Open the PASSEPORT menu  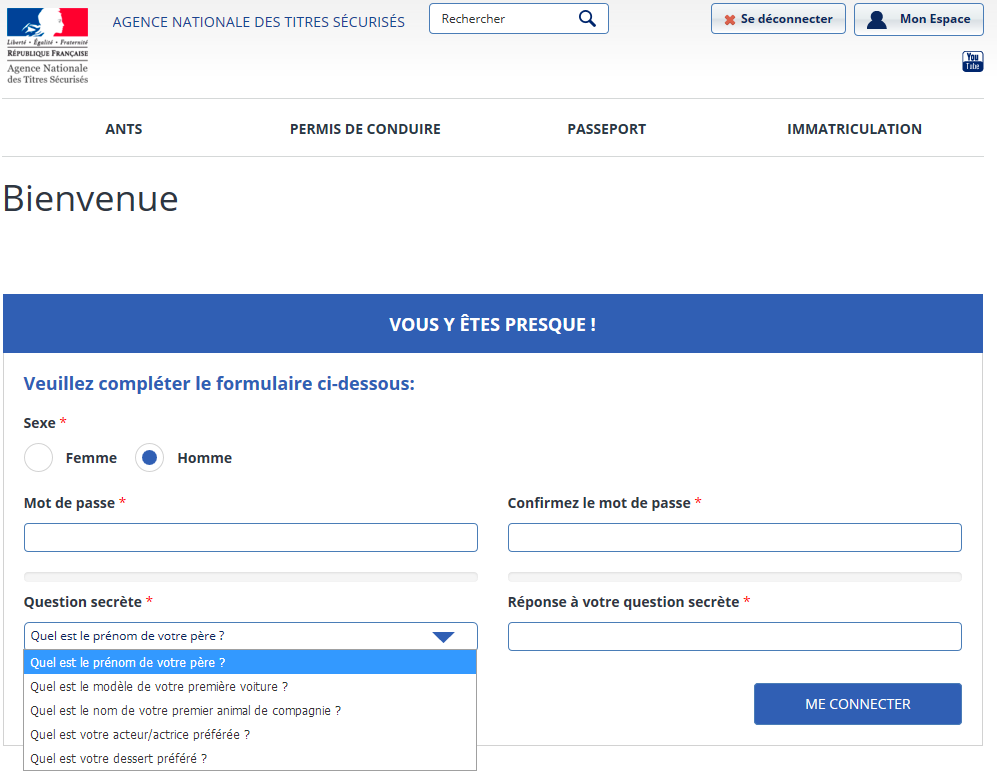click(606, 129)
